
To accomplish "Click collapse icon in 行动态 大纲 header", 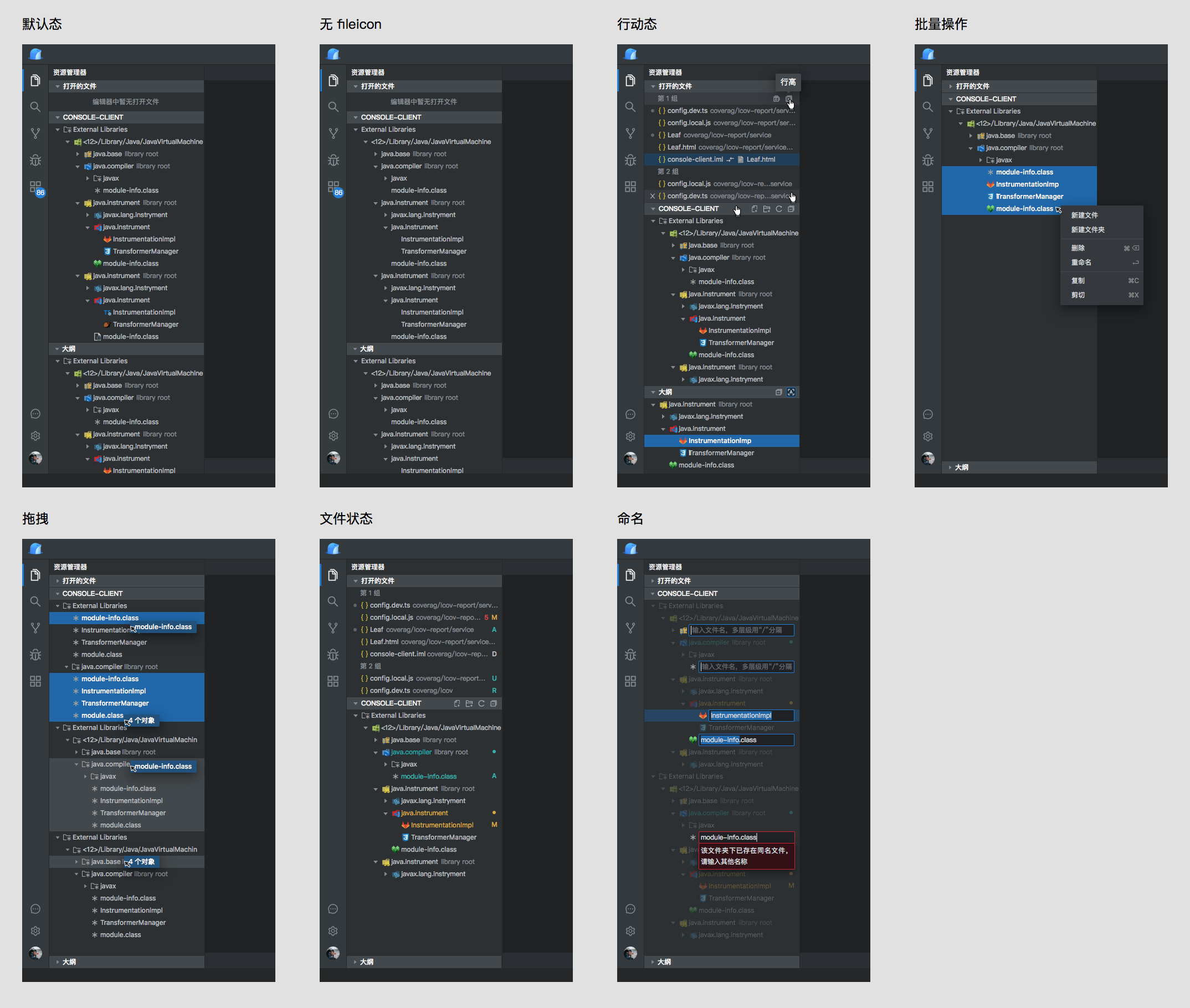I will [778, 393].
